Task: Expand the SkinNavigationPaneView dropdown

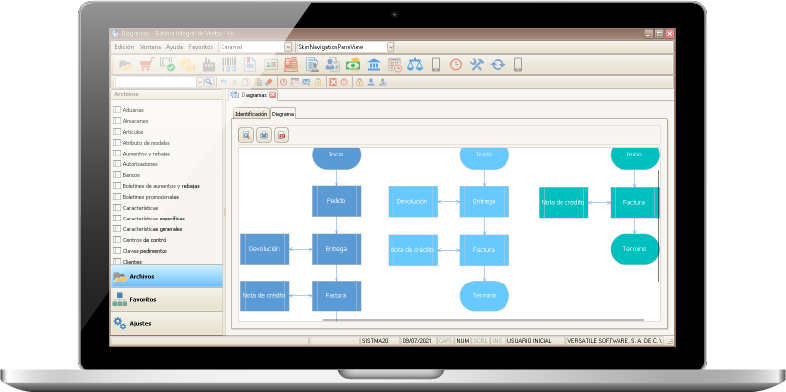Action: tap(390, 47)
